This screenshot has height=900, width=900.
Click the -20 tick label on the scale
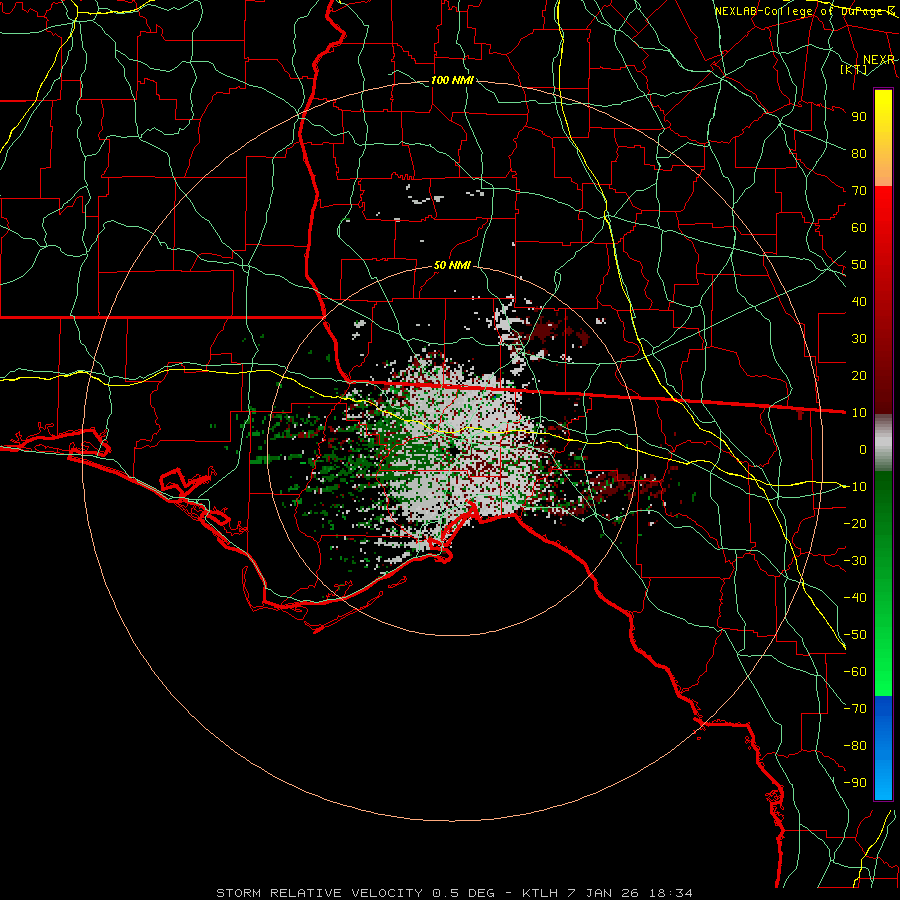click(x=855, y=524)
